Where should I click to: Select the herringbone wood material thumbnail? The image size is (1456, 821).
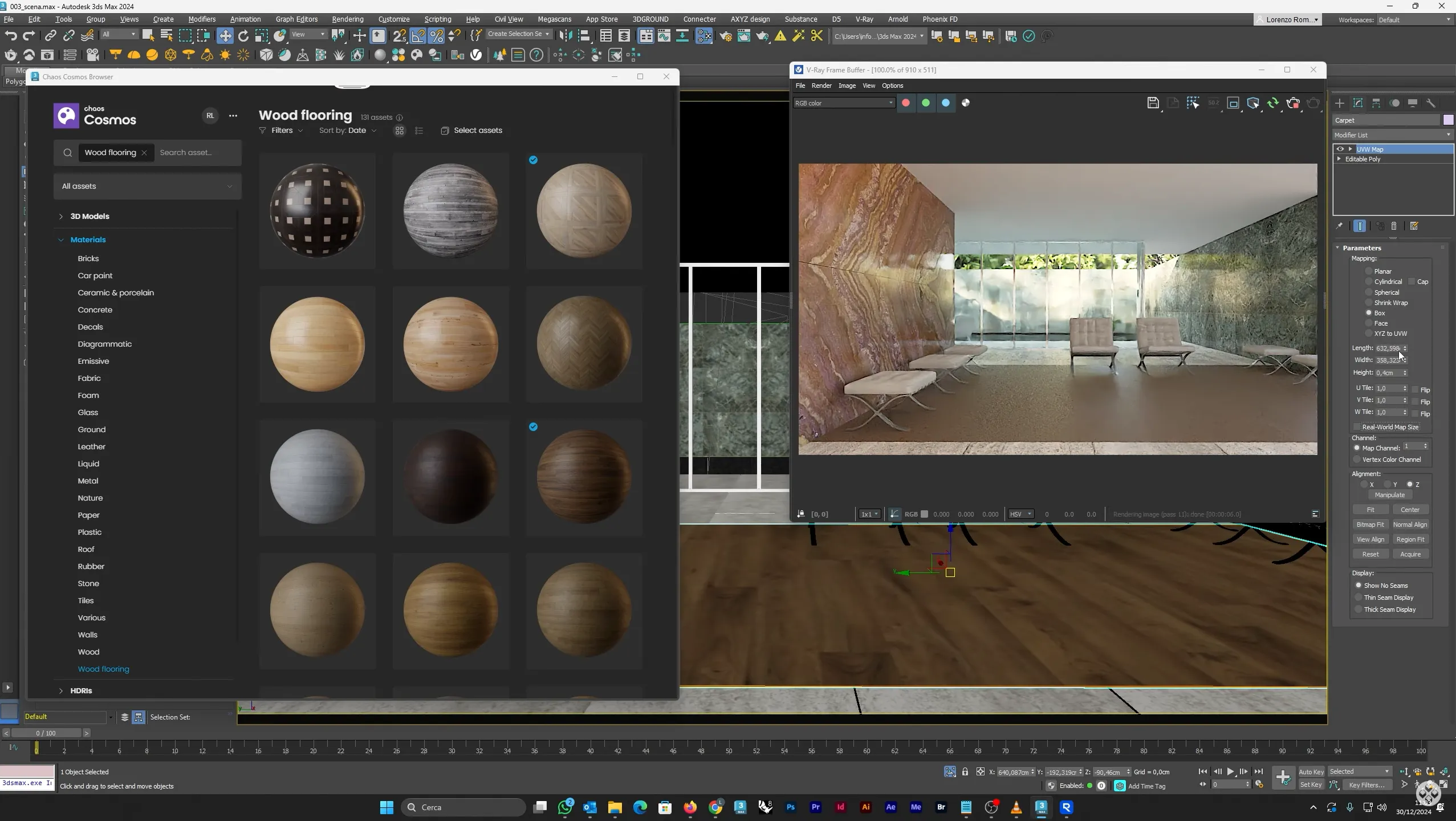tap(584, 344)
